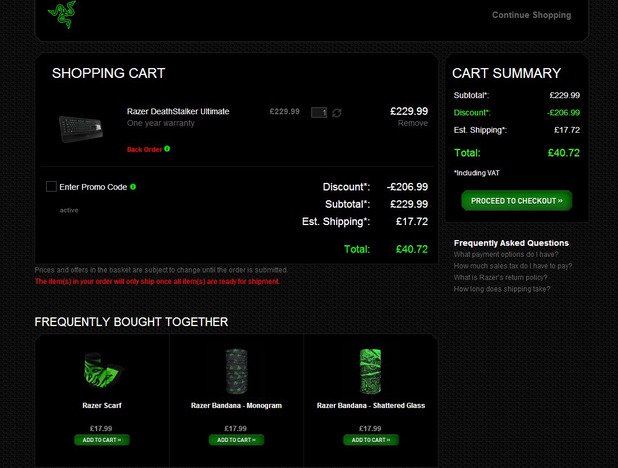The height and width of the screenshot is (468, 618).
Task: Remove DeathStalker Ultimate from cart
Action: [412, 123]
